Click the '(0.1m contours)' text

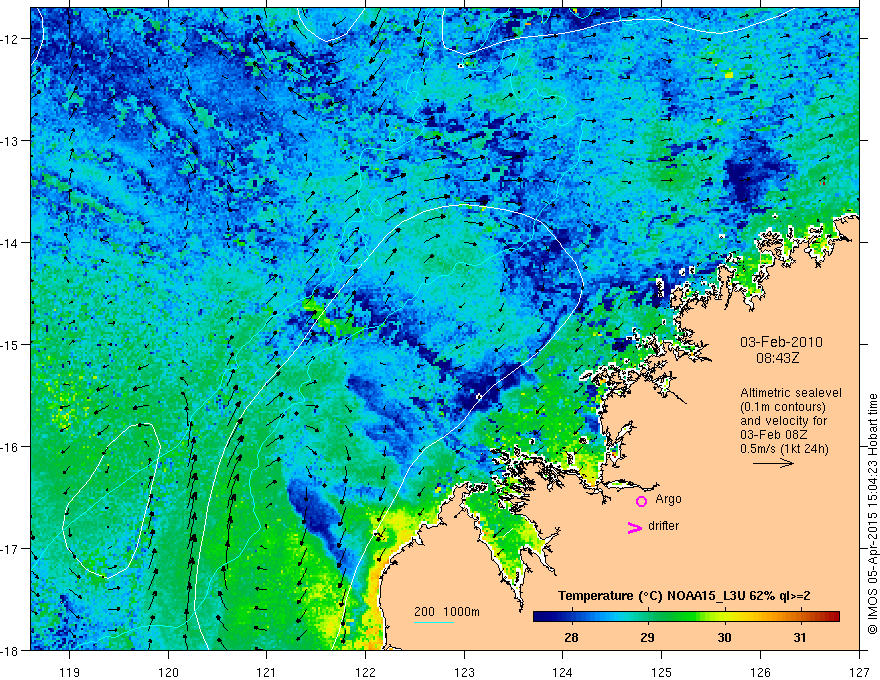point(783,407)
